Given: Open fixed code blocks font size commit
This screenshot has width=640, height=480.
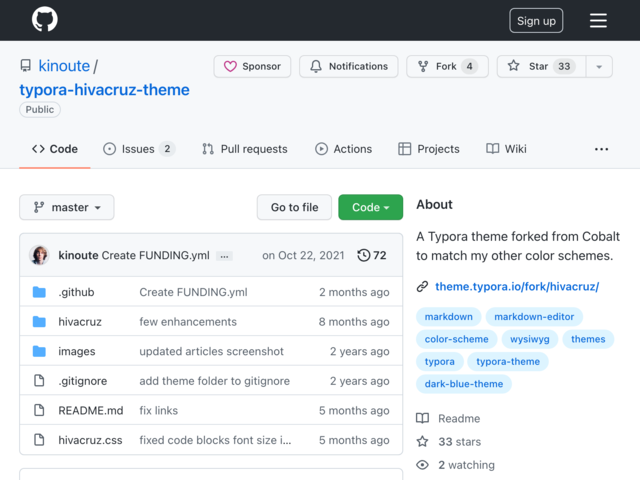Looking at the screenshot, I should [216, 440].
